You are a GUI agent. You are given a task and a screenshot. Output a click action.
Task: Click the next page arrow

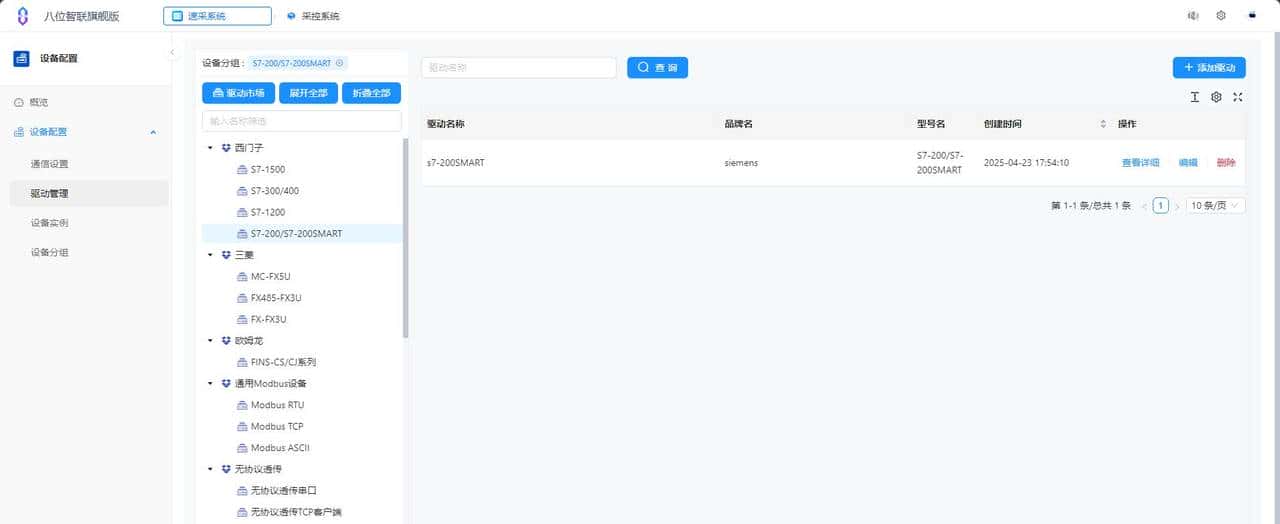[x=1177, y=206]
